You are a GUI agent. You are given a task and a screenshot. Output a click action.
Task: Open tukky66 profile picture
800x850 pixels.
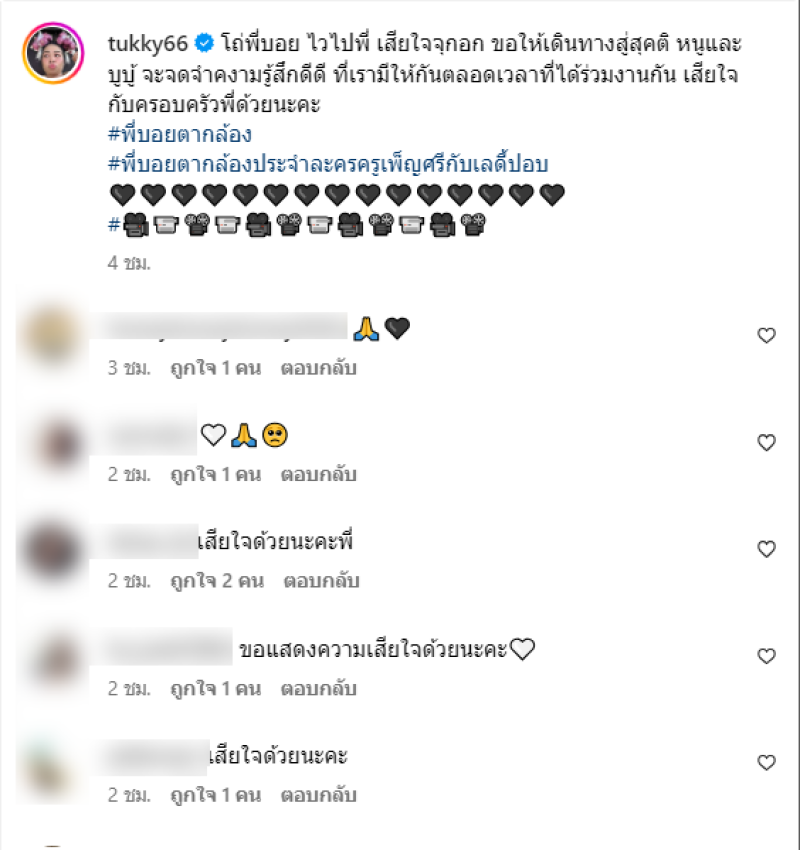pyautogui.click(x=53, y=53)
